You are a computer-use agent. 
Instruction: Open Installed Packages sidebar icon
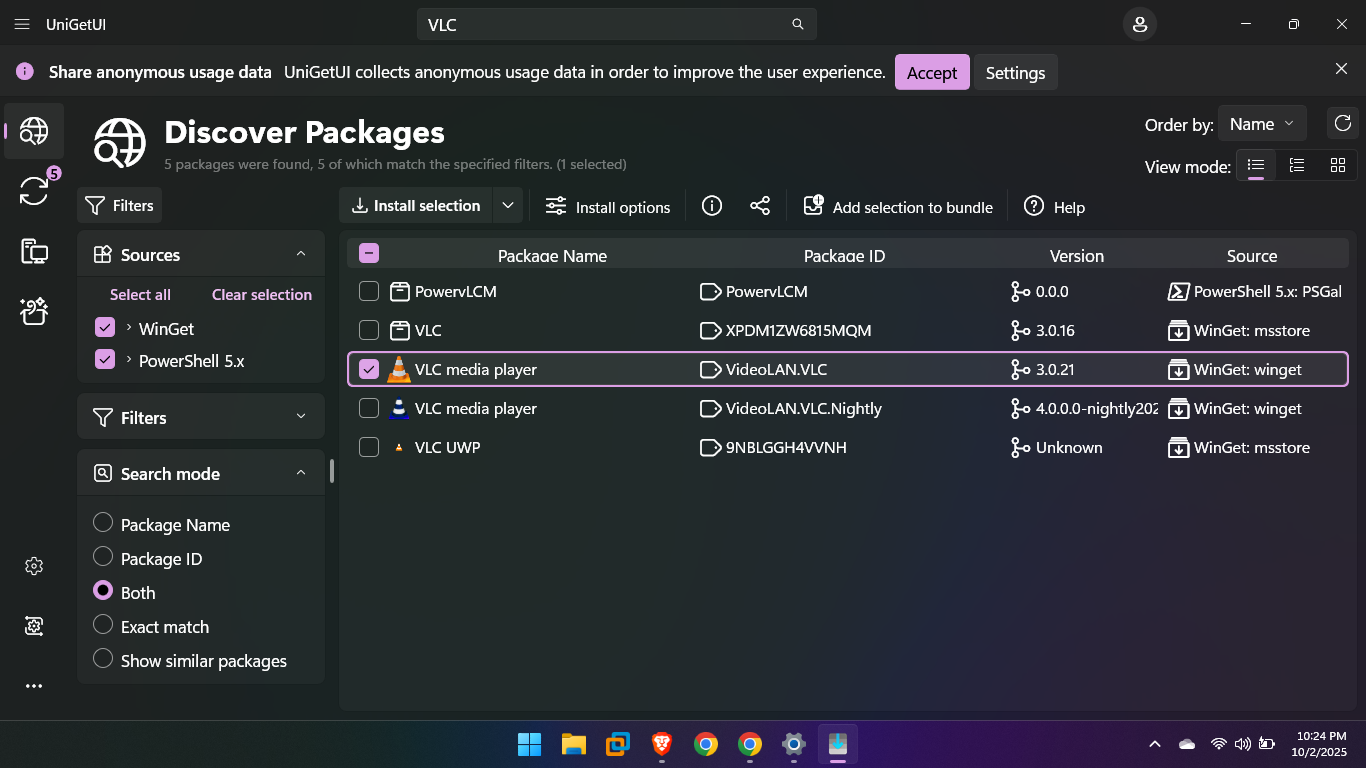point(34,251)
